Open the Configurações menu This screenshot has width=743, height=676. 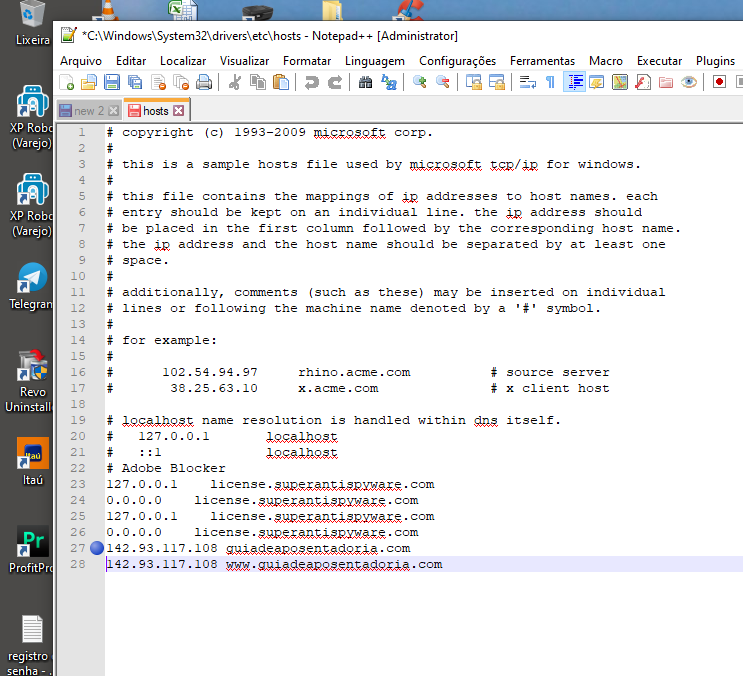(x=457, y=61)
